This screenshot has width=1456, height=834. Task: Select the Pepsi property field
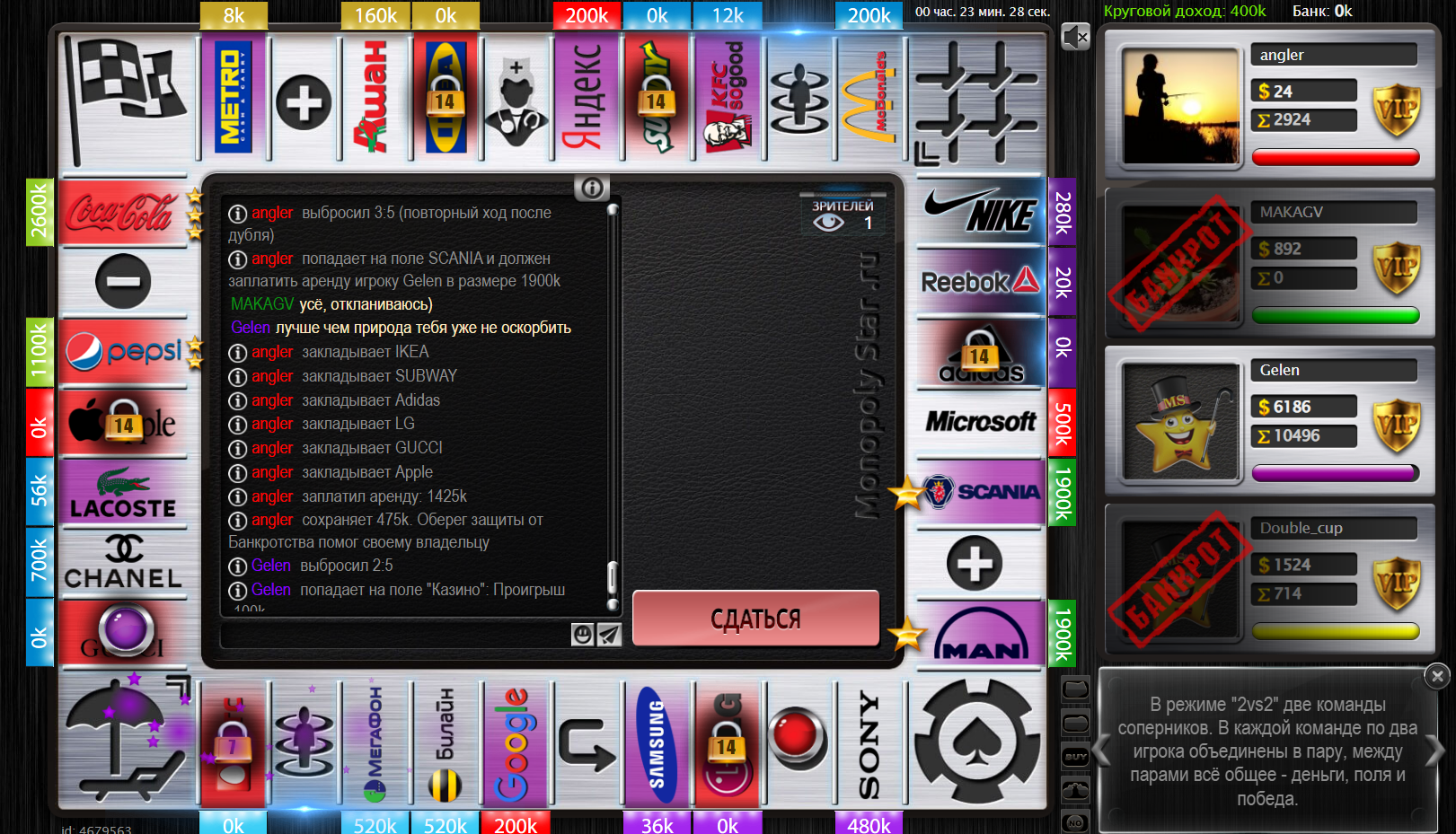[x=123, y=352]
